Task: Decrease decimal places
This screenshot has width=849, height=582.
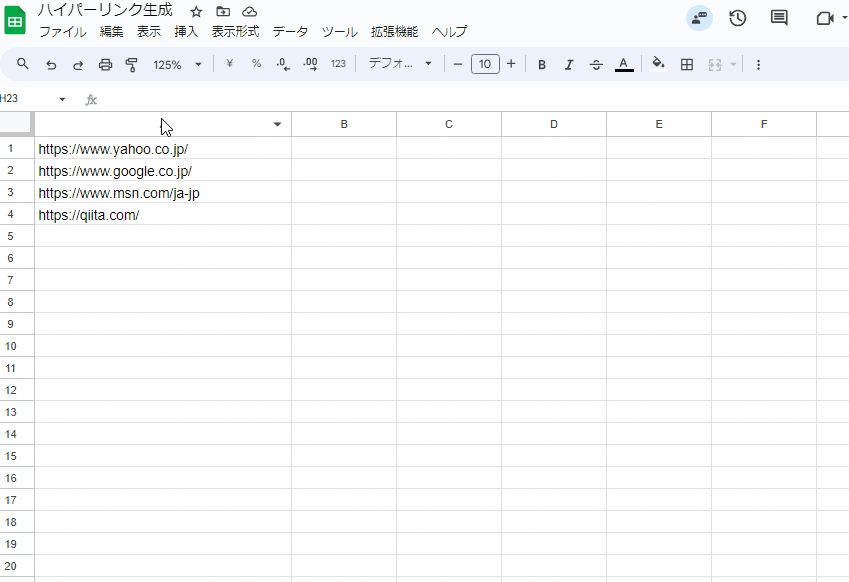Action: click(283, 64)
